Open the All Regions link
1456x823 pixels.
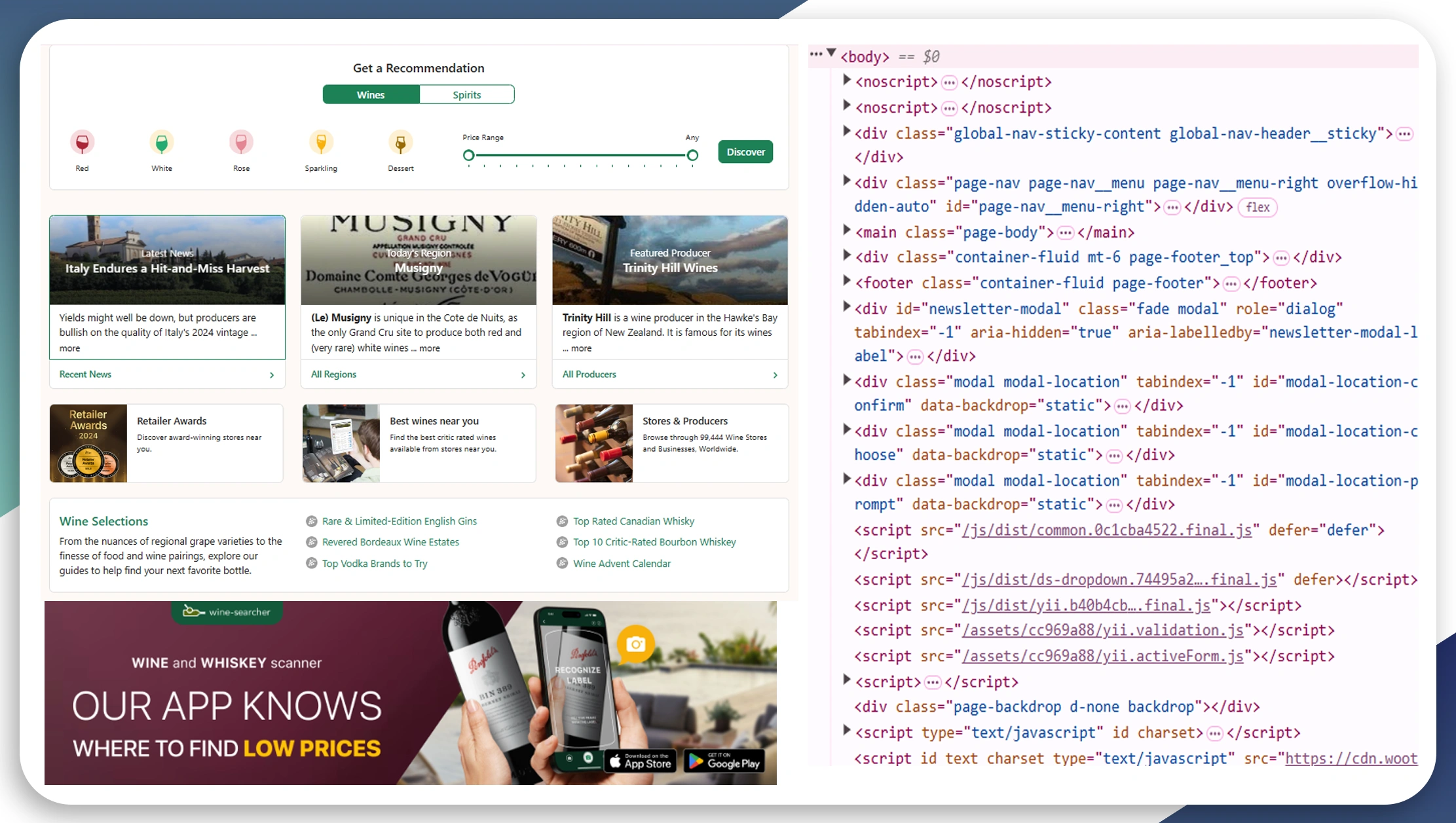point(333,375)
